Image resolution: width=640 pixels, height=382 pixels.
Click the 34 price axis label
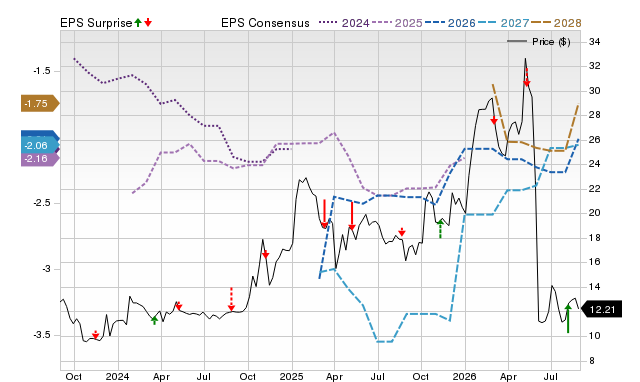[594, 42]
